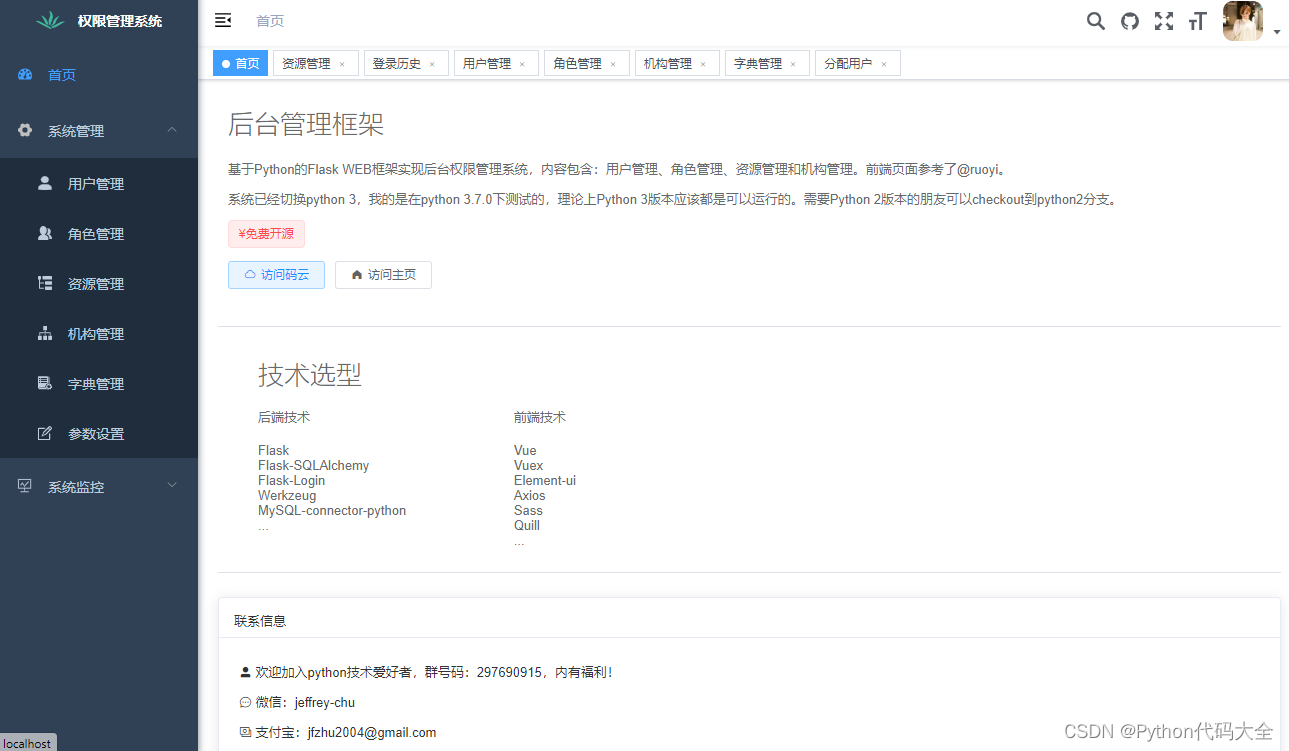Click the 角色管理 people icon
The height and width of the screenshot is (751, 1289).
(45, 234)
